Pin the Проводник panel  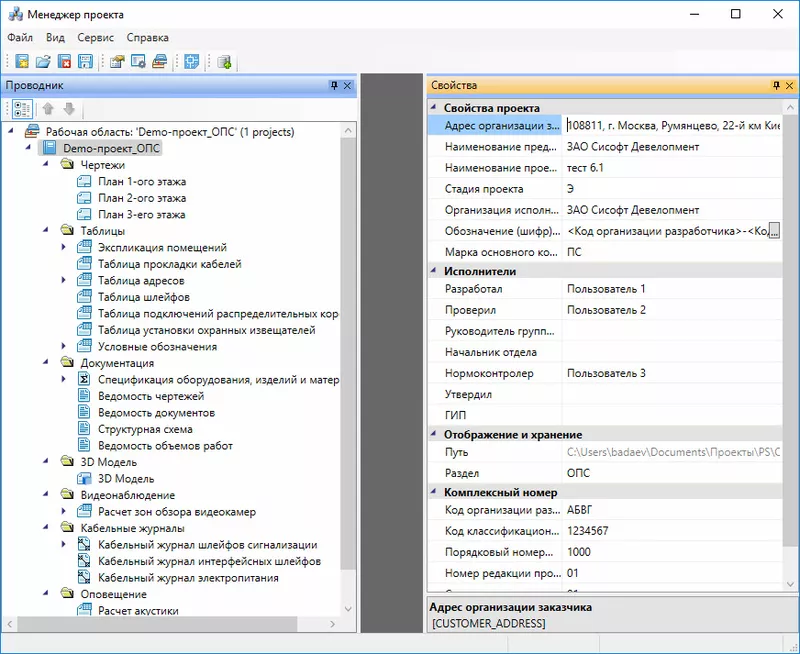pyautogui.click(x=334, y=86)
